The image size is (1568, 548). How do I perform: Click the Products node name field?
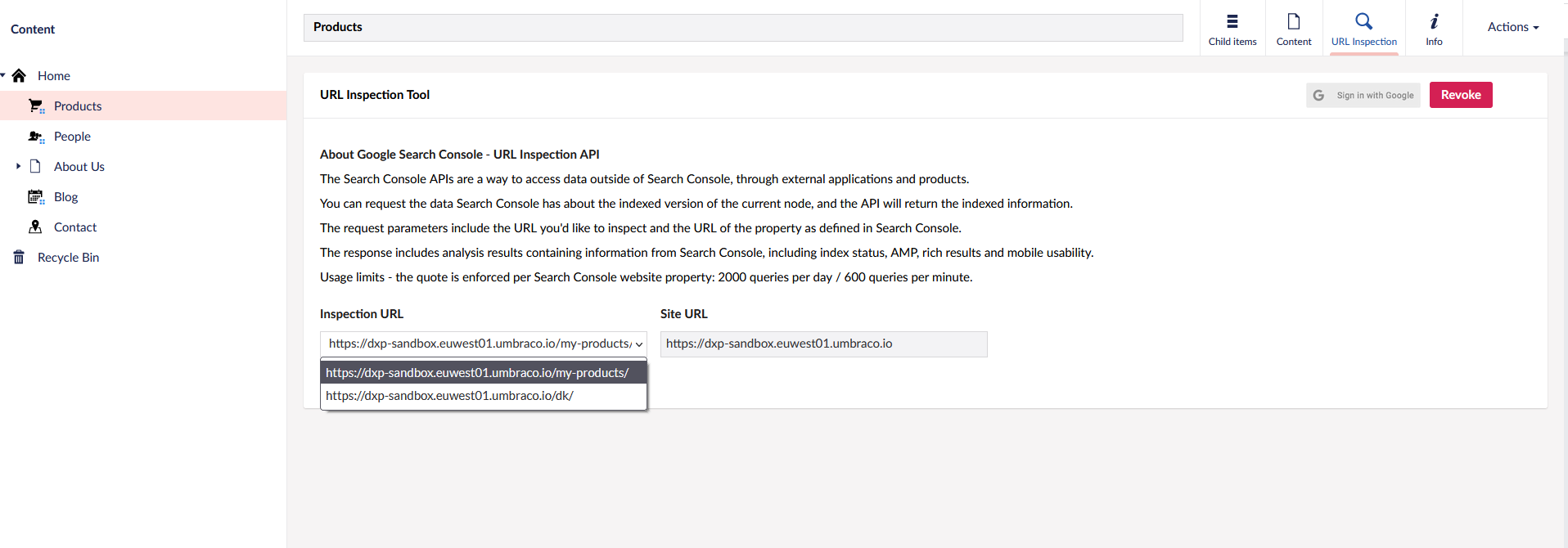tap(743, 27)
